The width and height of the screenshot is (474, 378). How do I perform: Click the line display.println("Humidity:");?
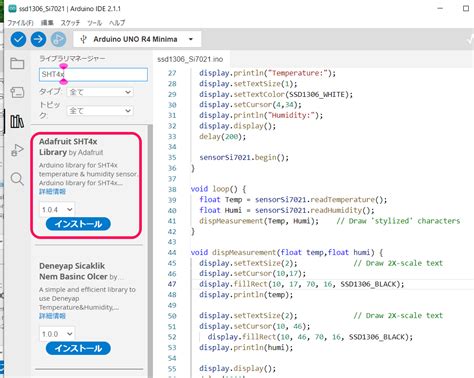(x=261, y=115)
